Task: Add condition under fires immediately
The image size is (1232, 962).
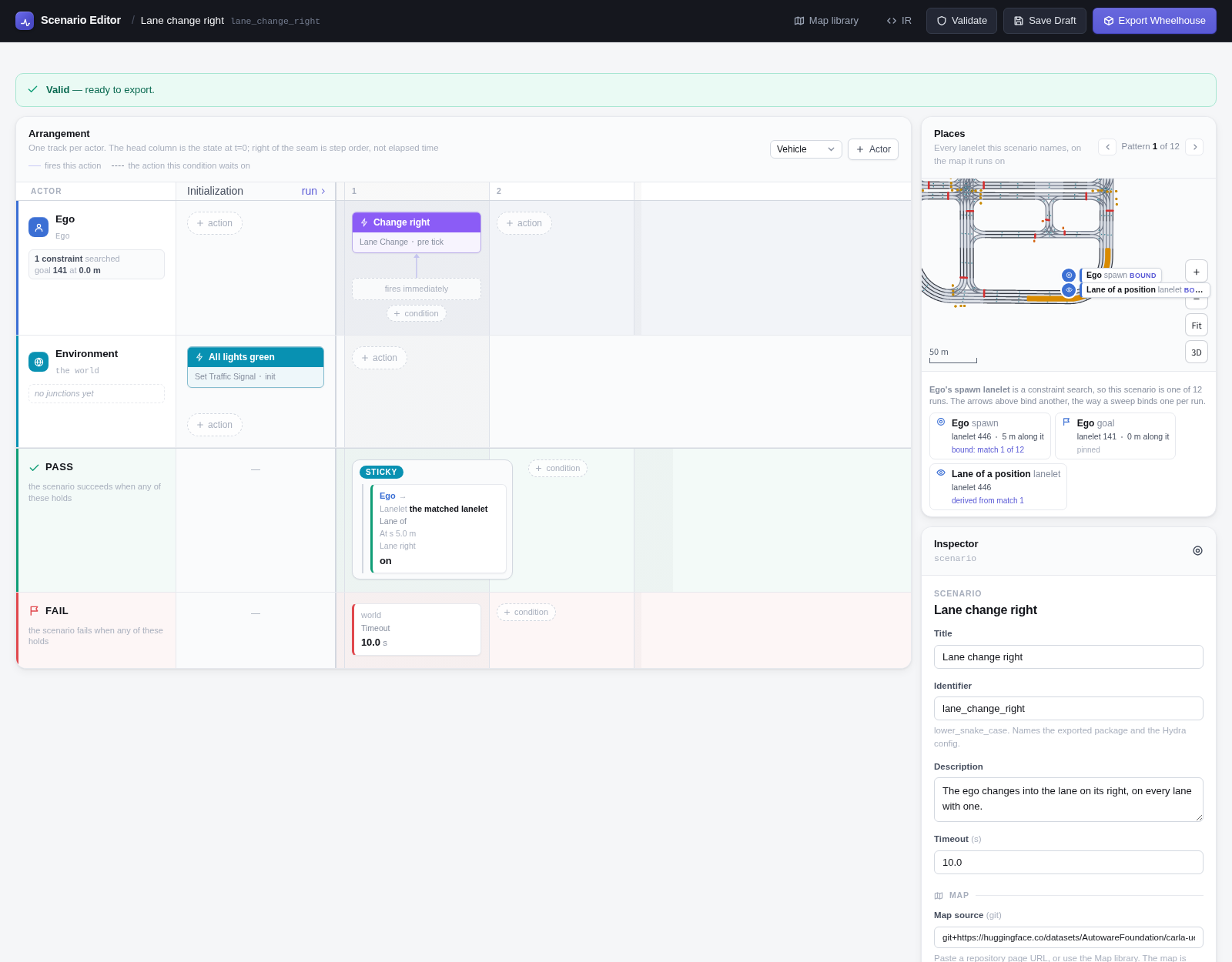Action: 417,313
